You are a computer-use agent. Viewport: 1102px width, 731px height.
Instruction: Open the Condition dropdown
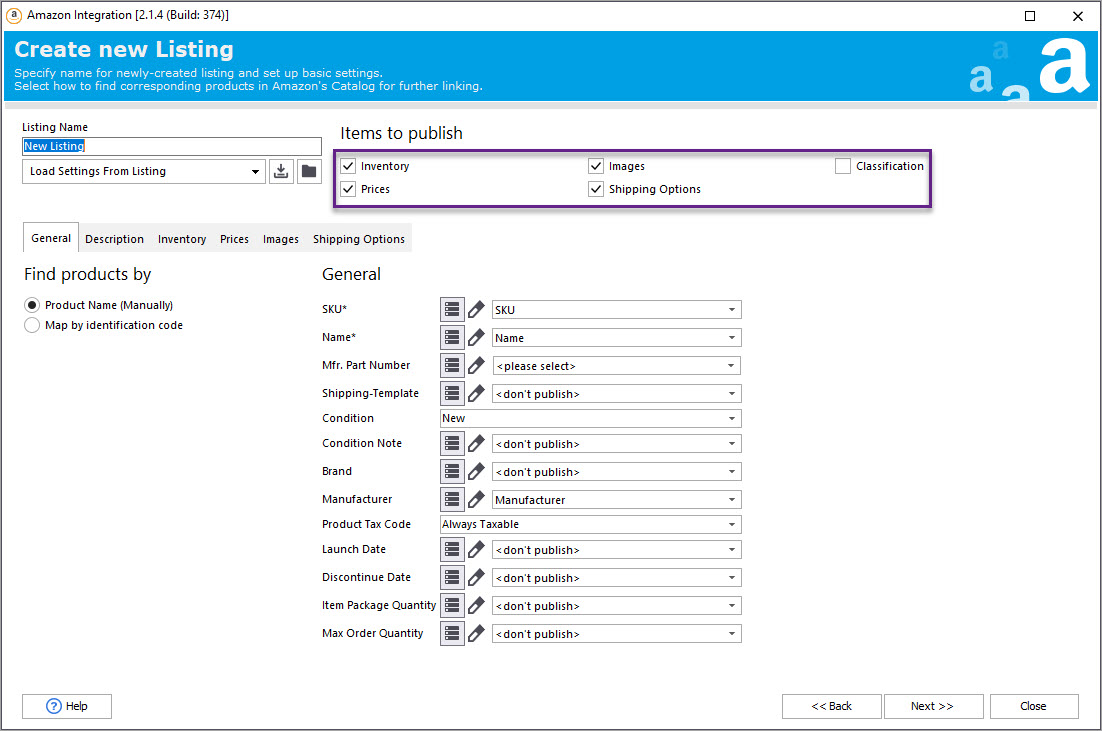pyautogui.click(x=590, y=418)
